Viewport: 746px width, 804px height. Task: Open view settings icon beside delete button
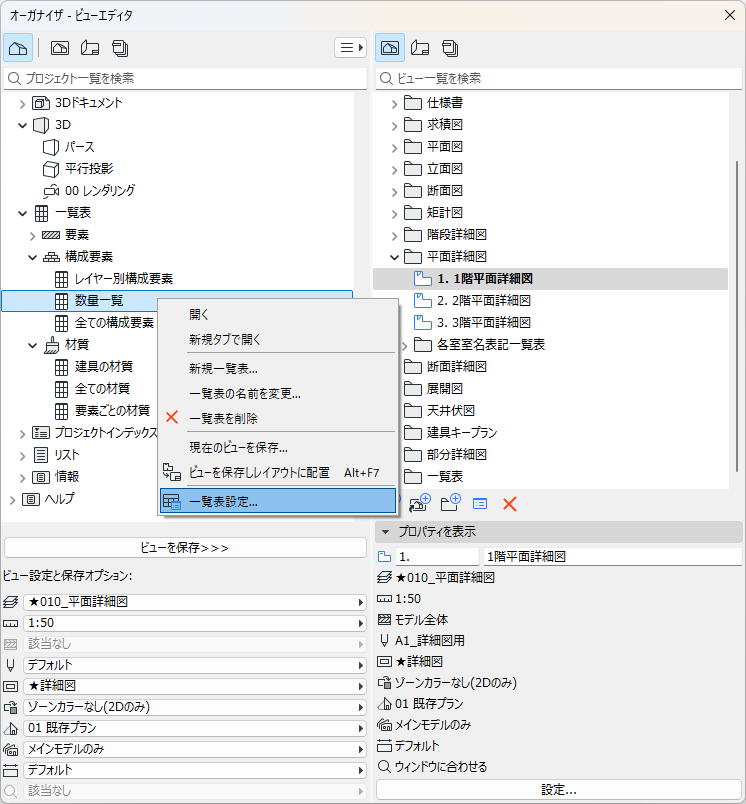[480, 504]
